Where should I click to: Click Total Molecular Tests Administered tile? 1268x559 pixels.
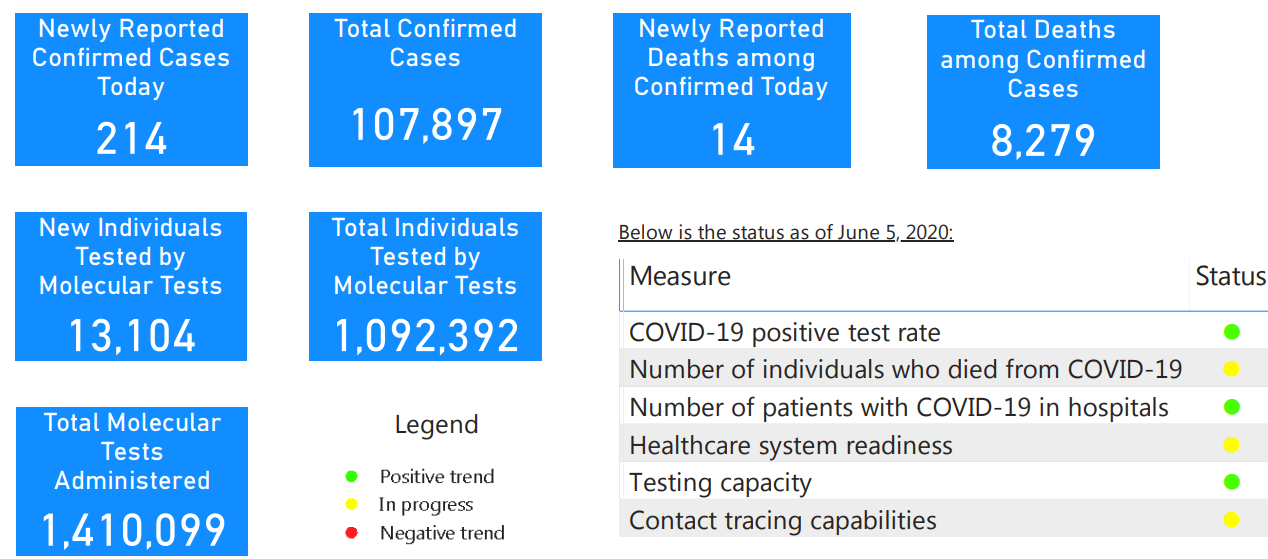coord(131,481)
